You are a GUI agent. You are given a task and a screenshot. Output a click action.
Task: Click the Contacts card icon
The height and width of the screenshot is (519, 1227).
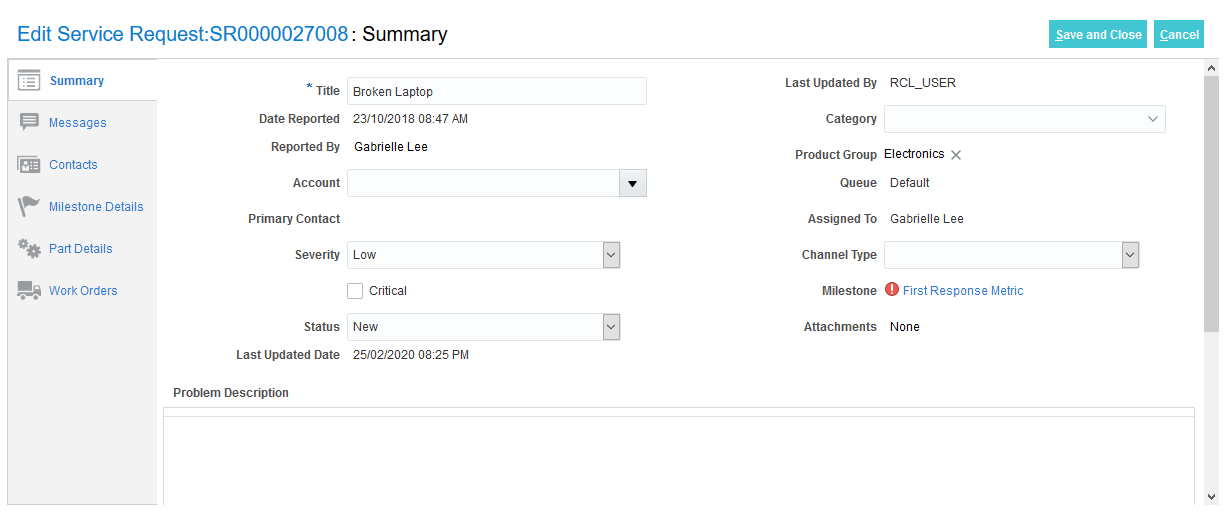point(29,165)
